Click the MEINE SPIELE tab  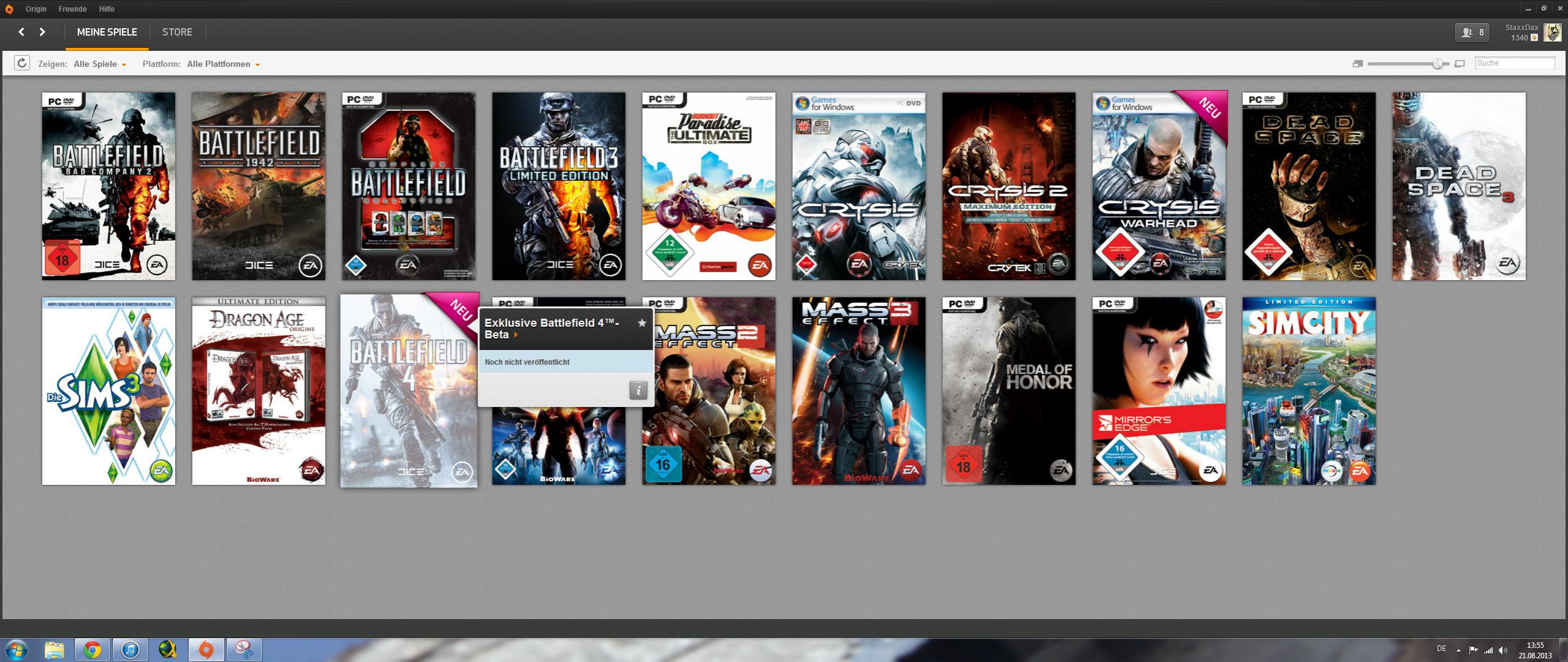click(x=107, y=32)
